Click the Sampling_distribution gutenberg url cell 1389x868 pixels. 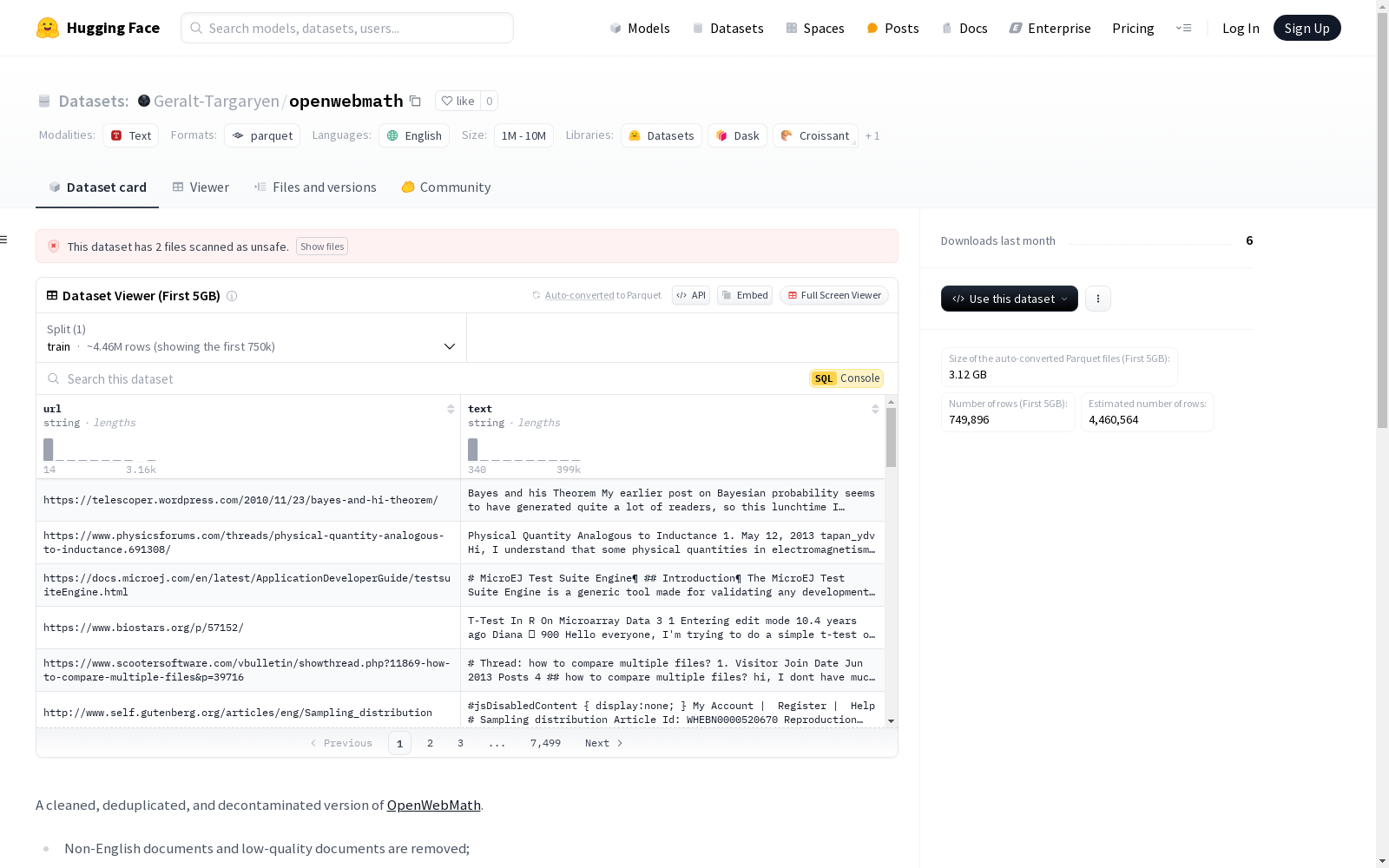tap(248, 713)
